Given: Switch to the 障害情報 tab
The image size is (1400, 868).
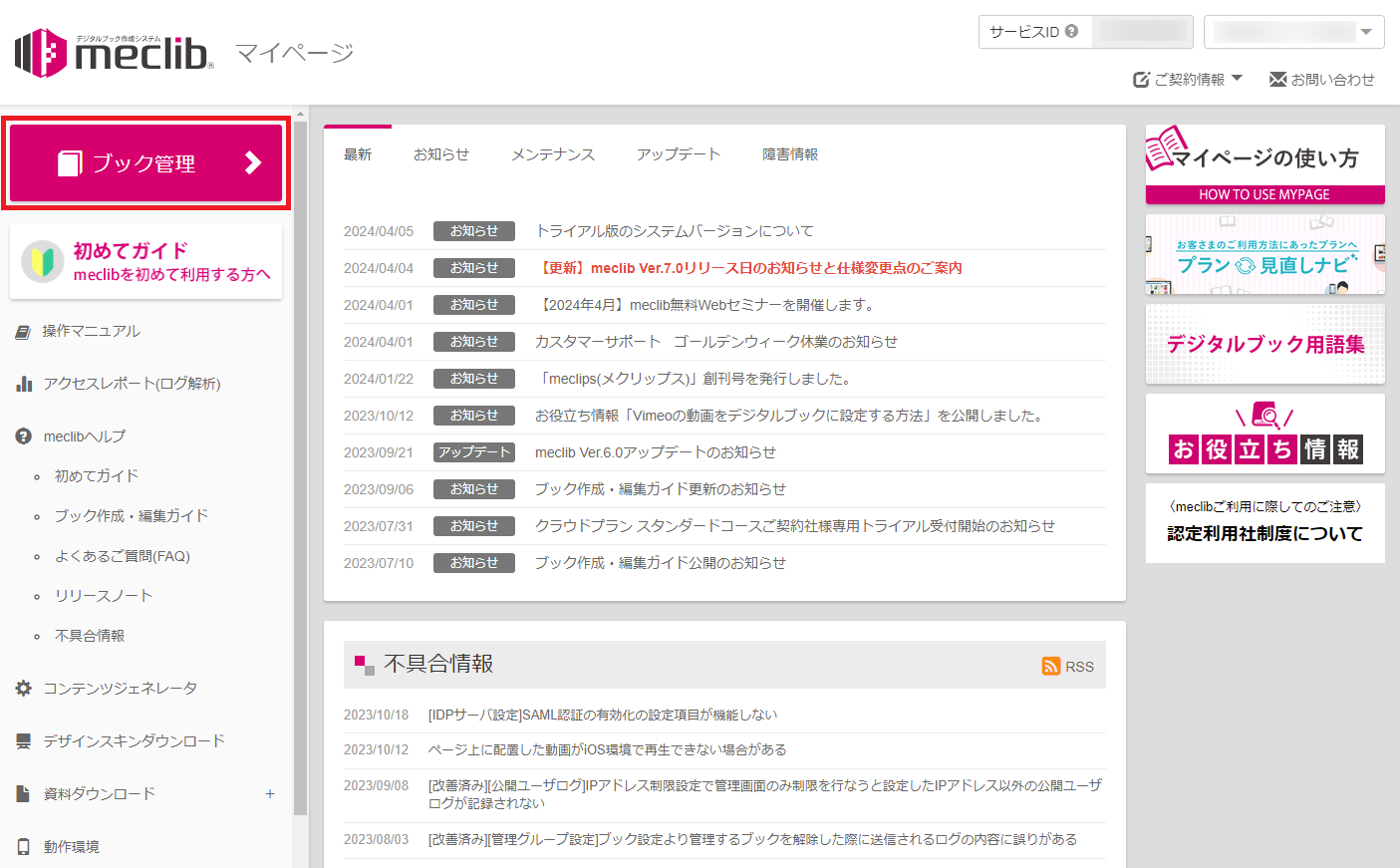Looking at the screenshot, I should [x=789, y=154].
